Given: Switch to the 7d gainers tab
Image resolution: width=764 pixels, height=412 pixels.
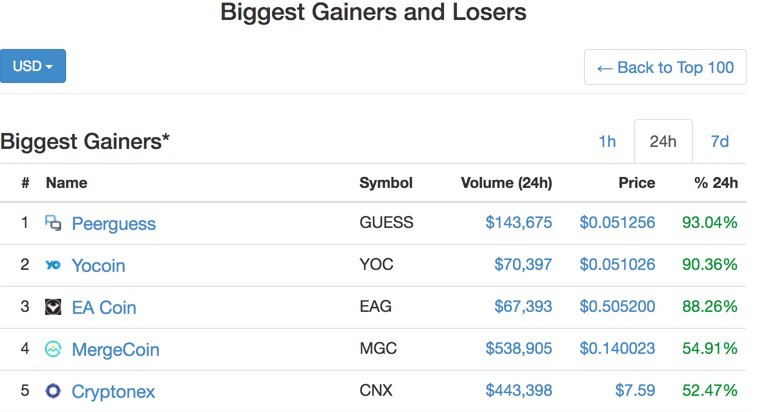Looking at the screenshot, I should pos(720,142).
